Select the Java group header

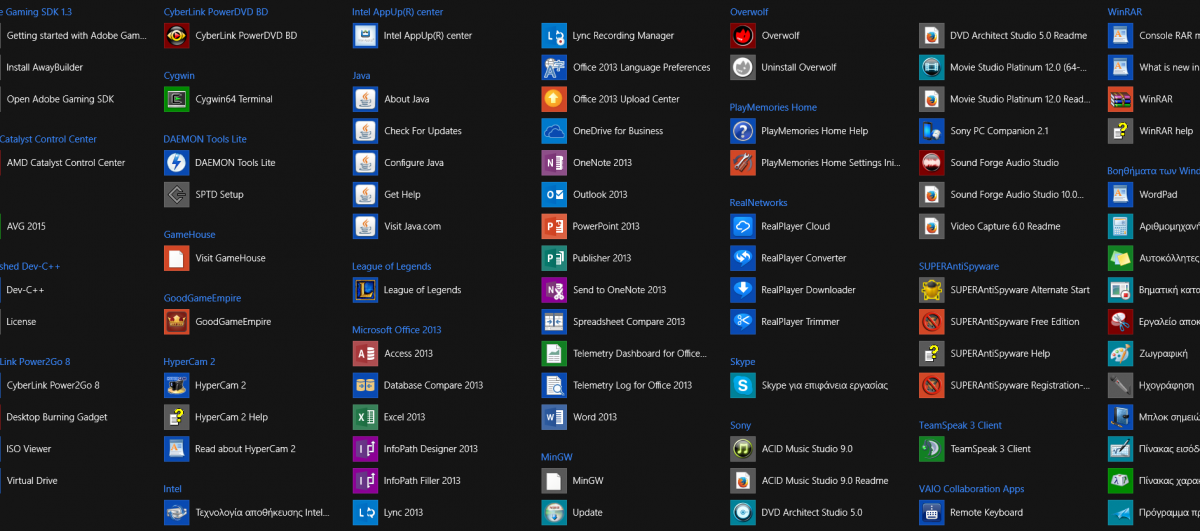[361, 76]
